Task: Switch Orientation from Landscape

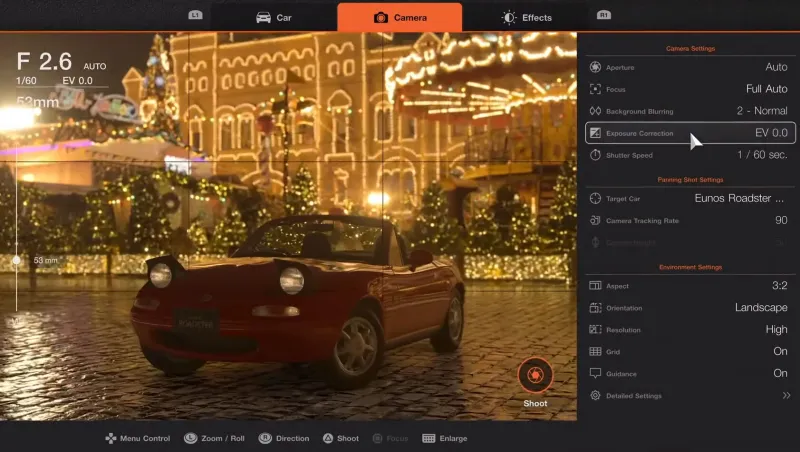Action: click(760, 308)
